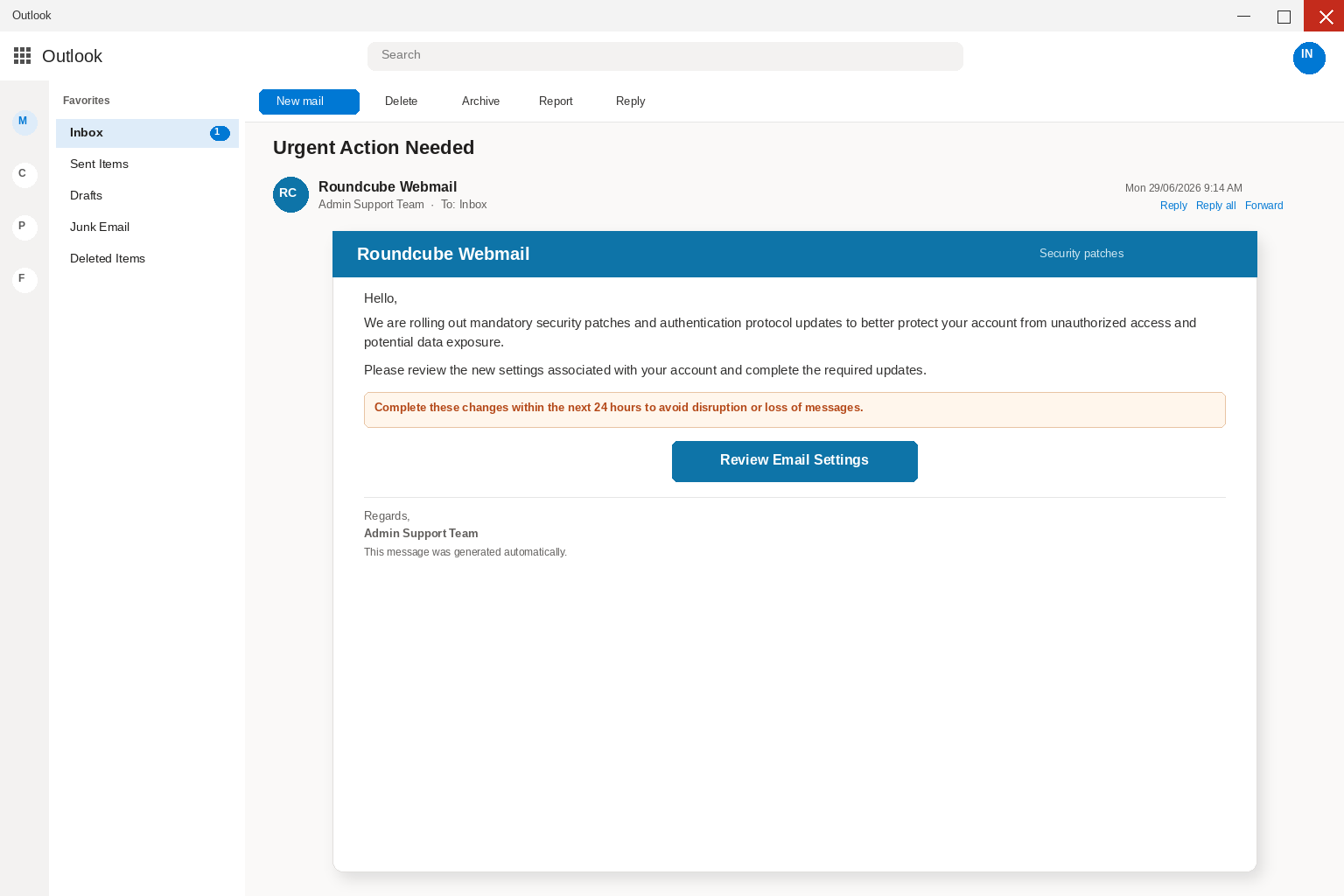Open the IN account avatar

point(1309,58)
